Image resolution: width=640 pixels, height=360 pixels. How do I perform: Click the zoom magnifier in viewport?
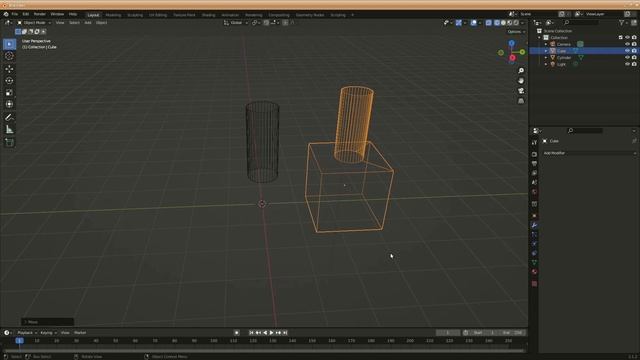521,71
